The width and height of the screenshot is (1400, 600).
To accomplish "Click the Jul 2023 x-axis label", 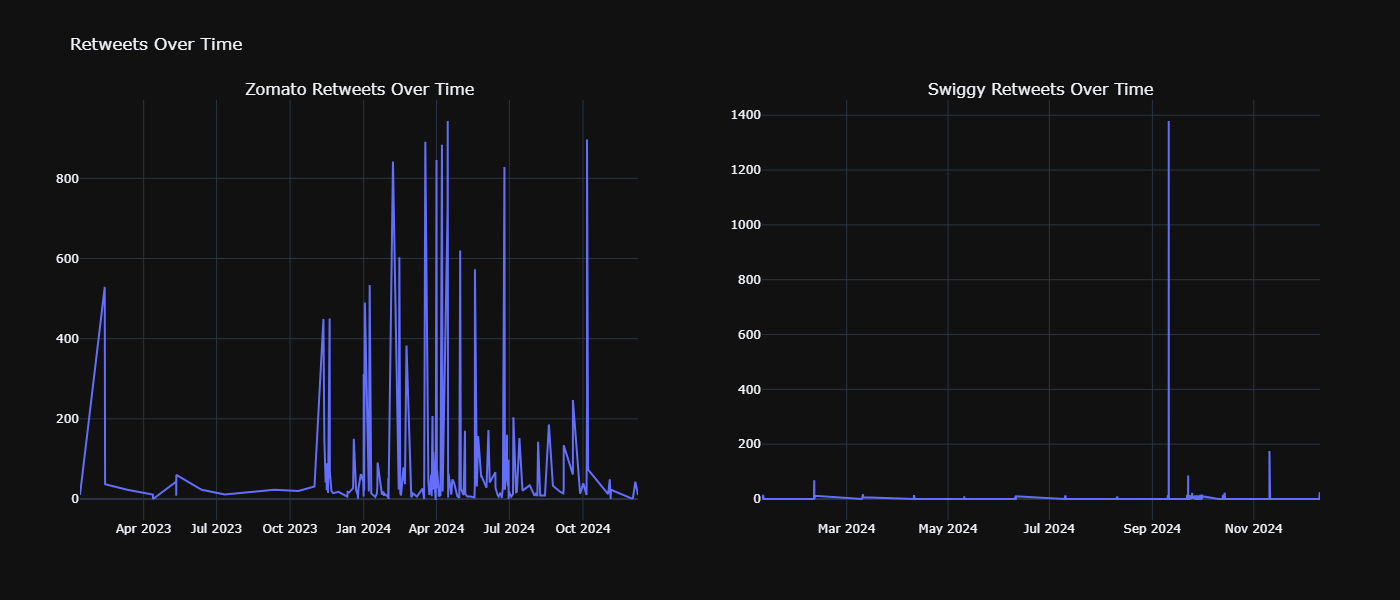I will (x=216, y=528).
